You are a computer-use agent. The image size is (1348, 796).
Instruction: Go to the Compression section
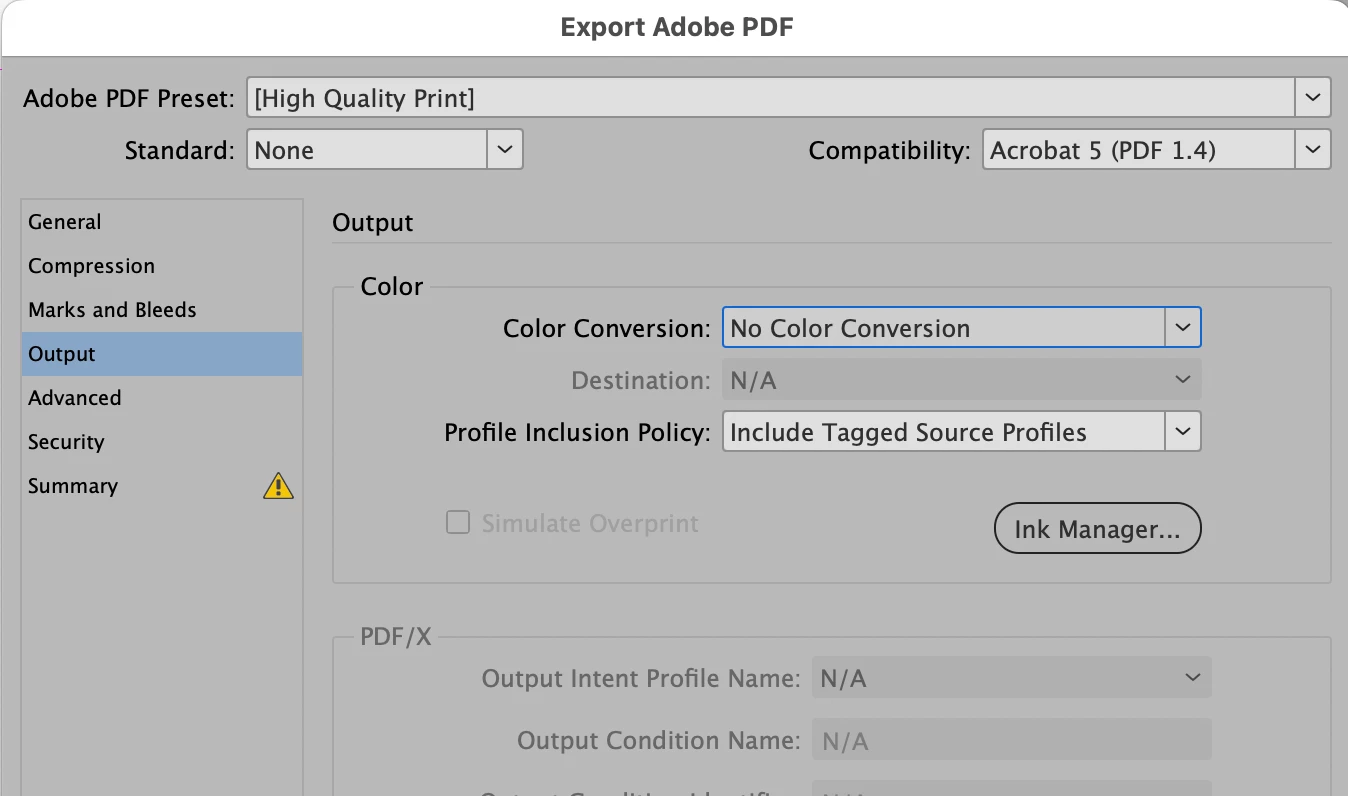(91, 266)
